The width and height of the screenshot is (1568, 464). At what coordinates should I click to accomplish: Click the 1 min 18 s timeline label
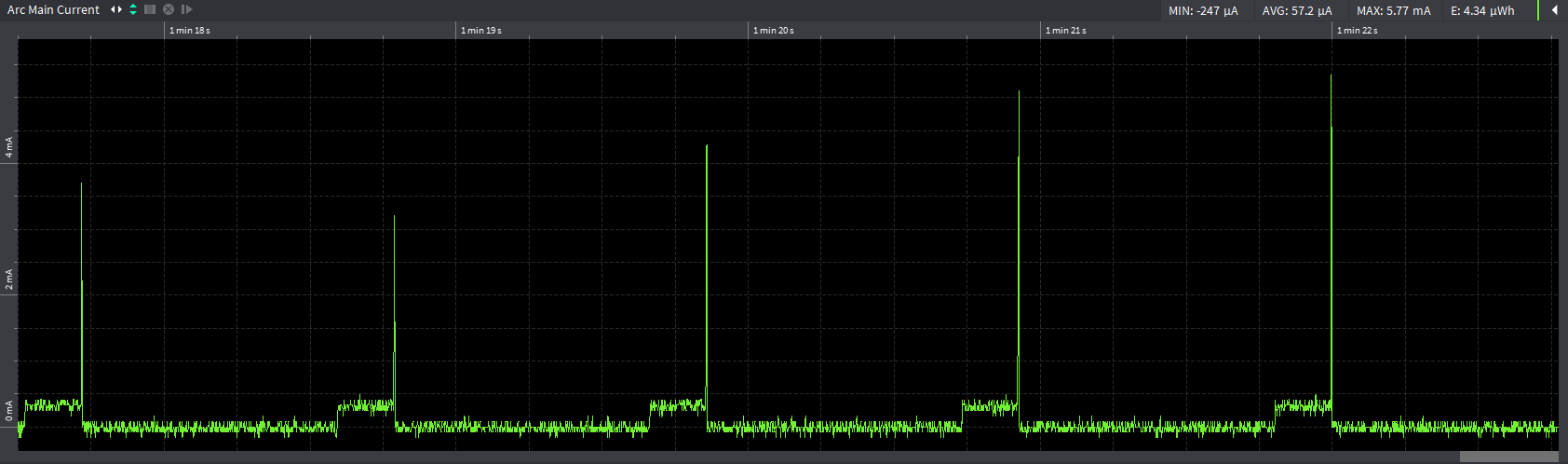point(190,31)
